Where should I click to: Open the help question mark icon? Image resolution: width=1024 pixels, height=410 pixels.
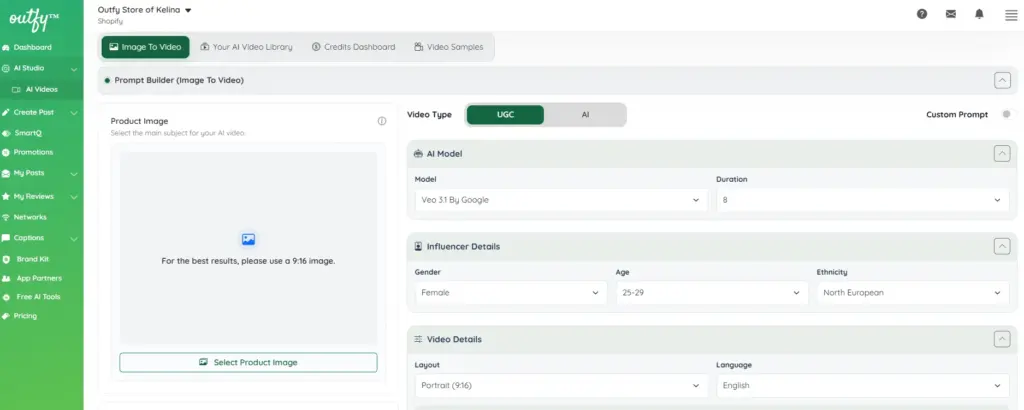pyautogui.click(x=922, y=14)
